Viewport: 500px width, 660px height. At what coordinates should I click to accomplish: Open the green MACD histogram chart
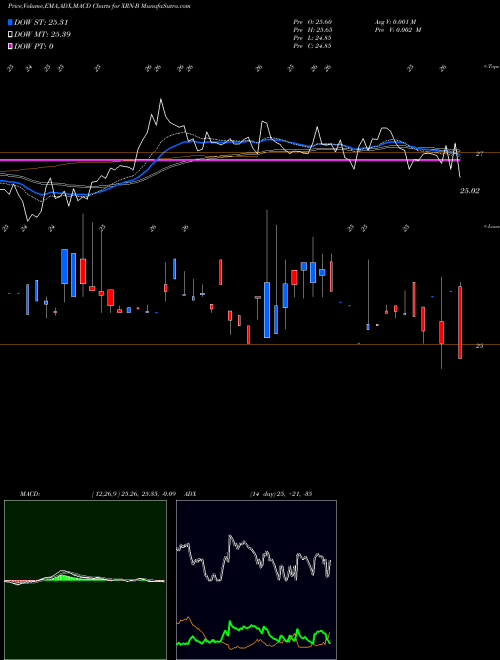tap(85, 580)
